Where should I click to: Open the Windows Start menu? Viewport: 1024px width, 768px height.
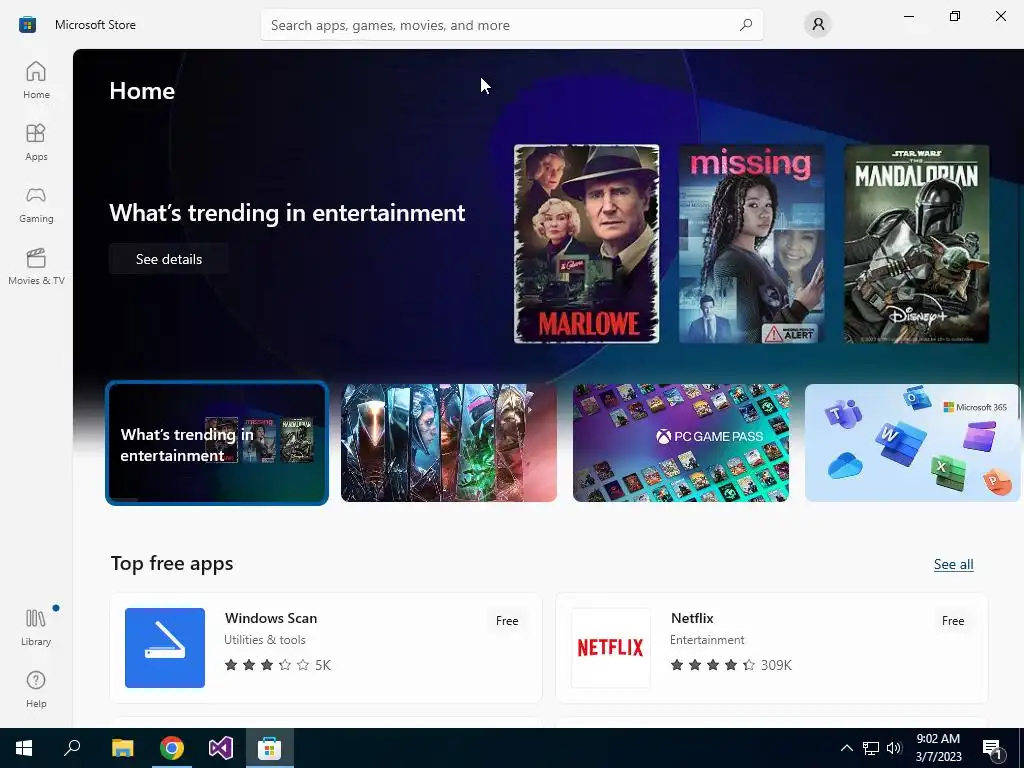[24, 748]
